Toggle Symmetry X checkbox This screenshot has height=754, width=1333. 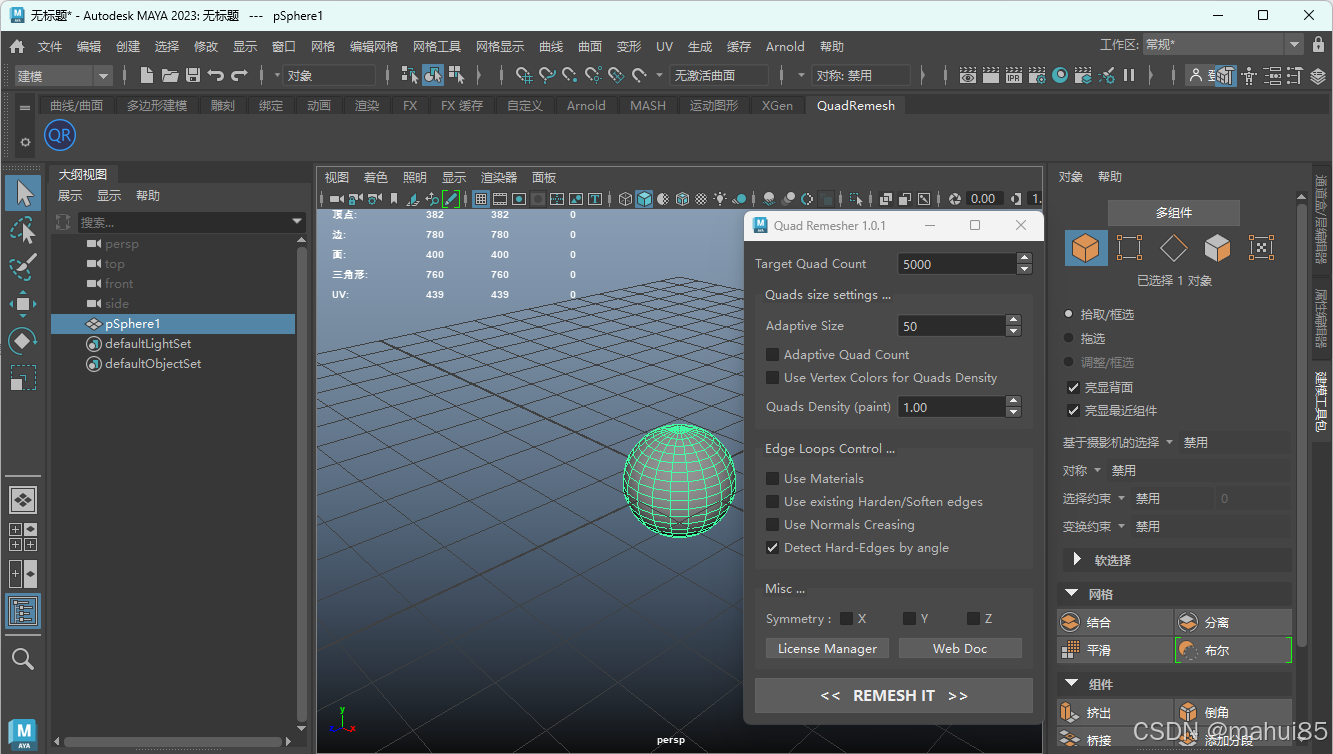[846, 618]
